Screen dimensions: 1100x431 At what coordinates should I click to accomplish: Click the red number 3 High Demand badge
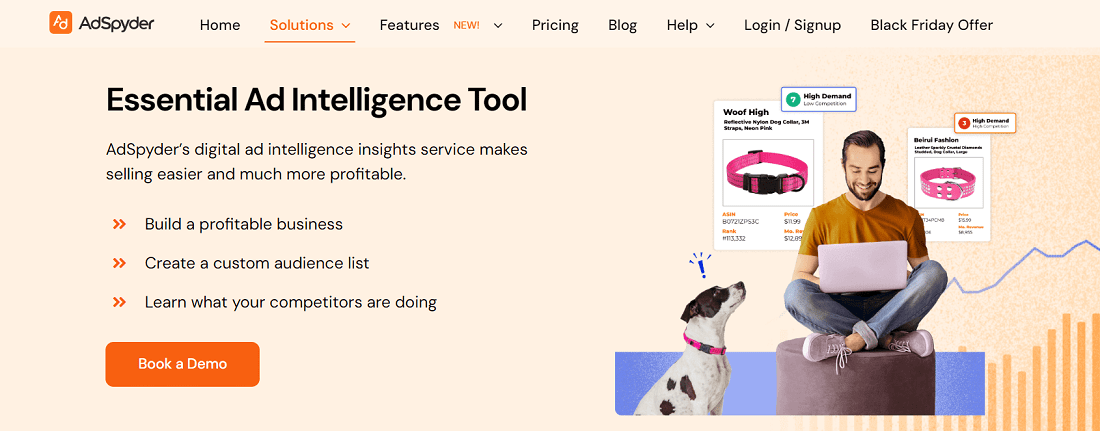tap(963, 123)
